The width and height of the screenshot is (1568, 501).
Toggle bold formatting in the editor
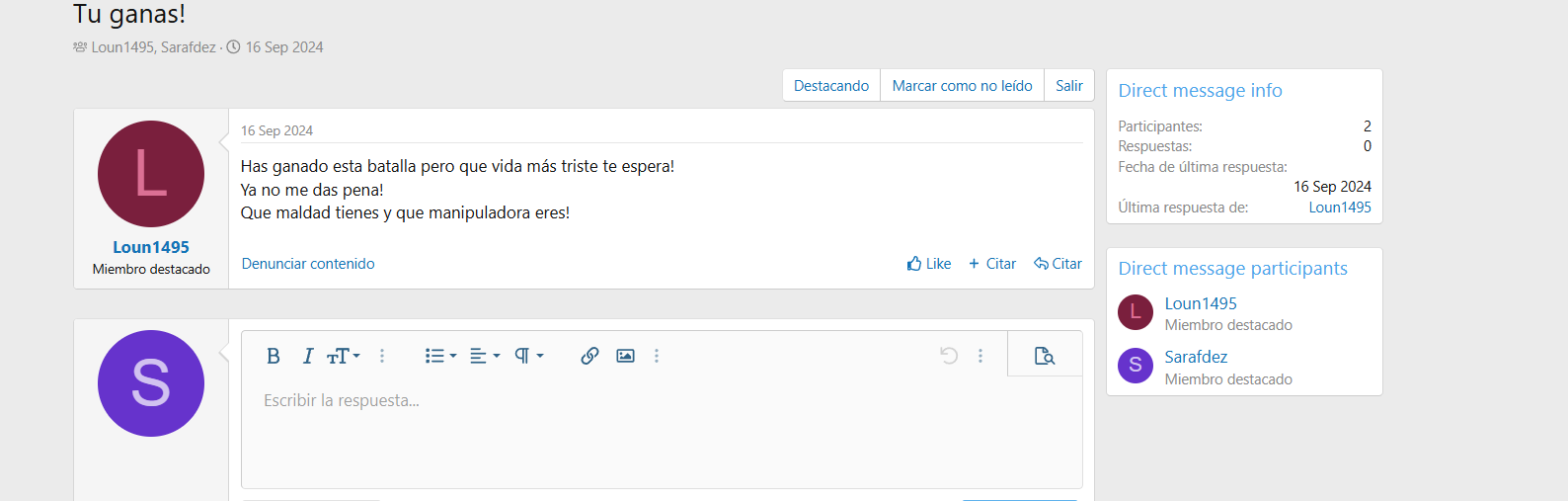[274, 356]
